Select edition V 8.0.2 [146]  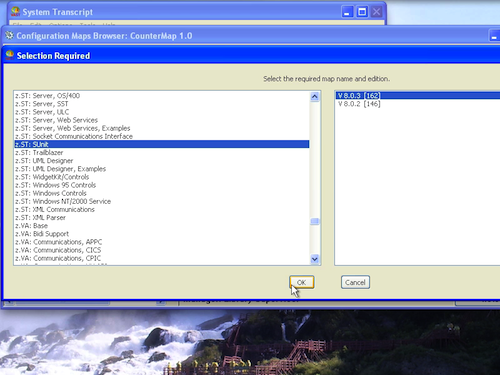(x=418, y=104)
